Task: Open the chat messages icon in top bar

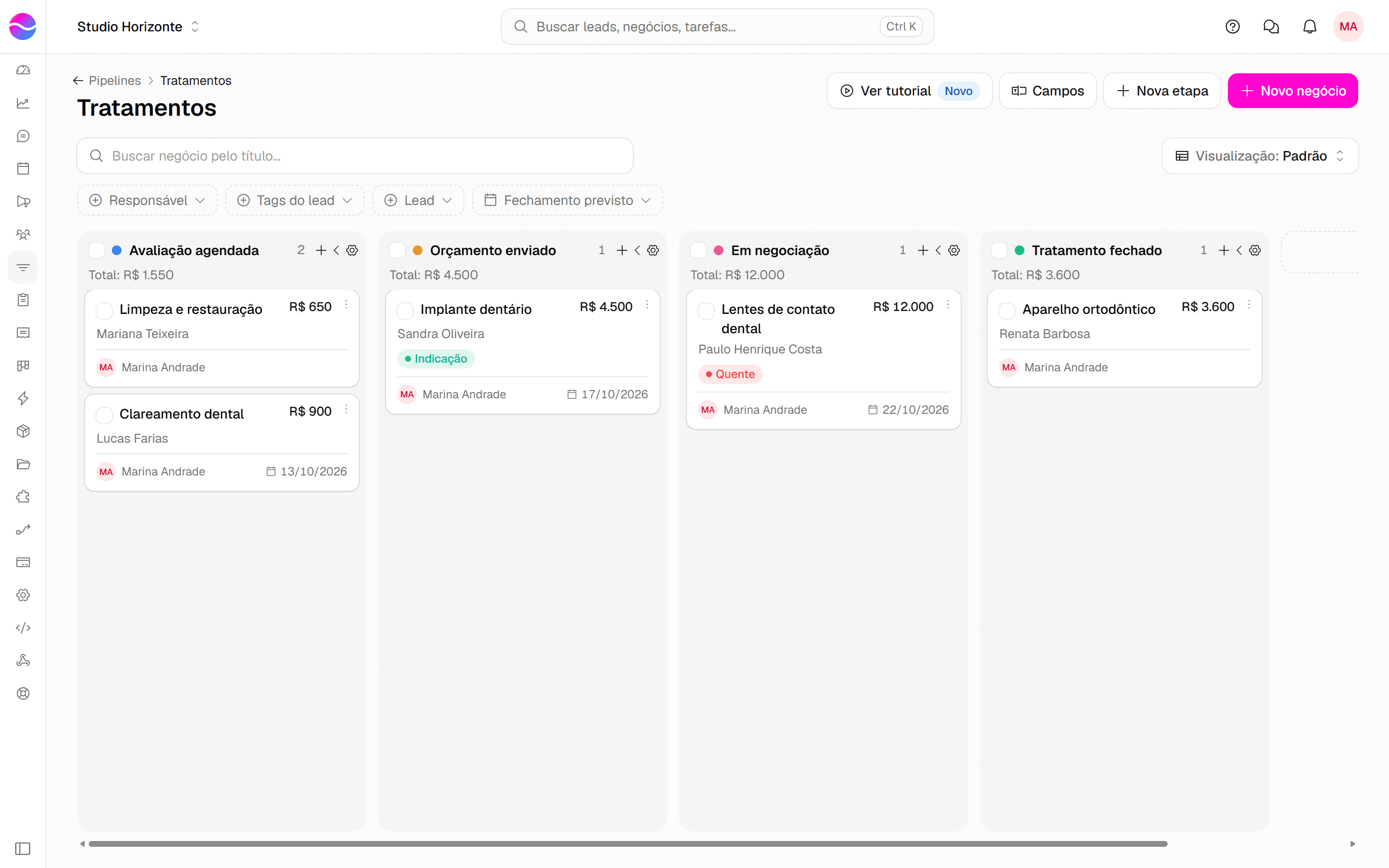Action: pyautogui.click(x=1271, y=27)
